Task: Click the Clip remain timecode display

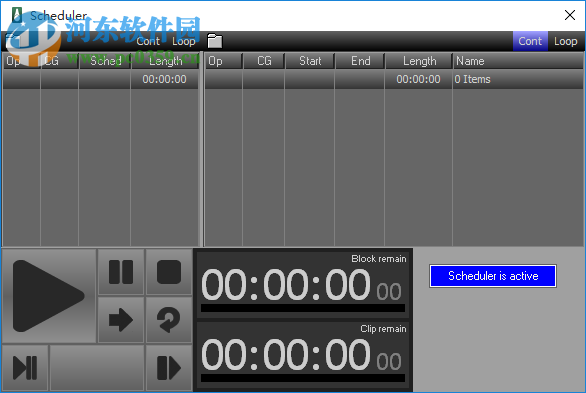Action: (301, 355)
